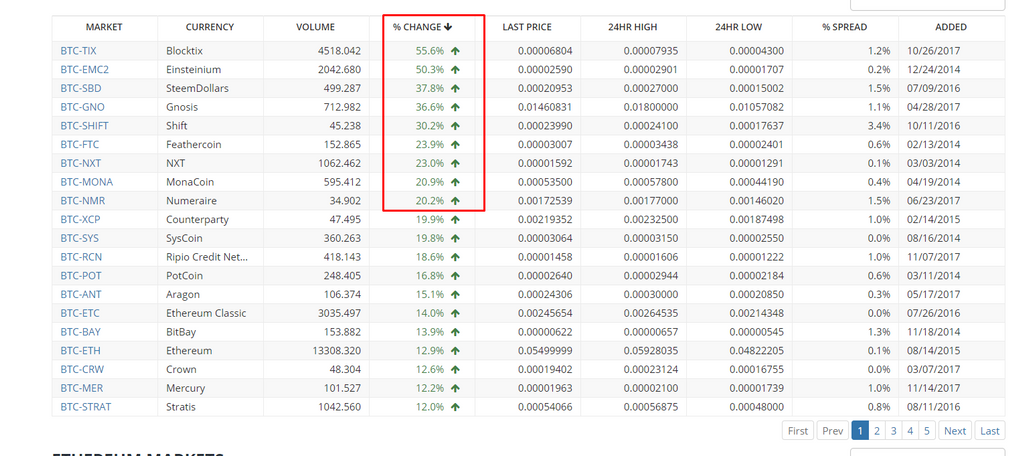
Task: Click the green up arrow beside 50.3%
Action: (x=455, y=69)
